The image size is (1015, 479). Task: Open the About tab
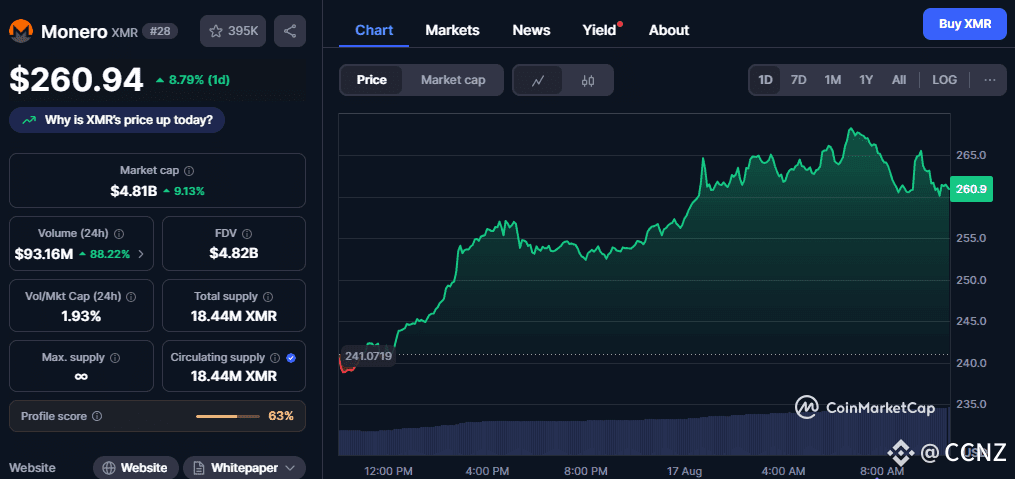point(669,30)
